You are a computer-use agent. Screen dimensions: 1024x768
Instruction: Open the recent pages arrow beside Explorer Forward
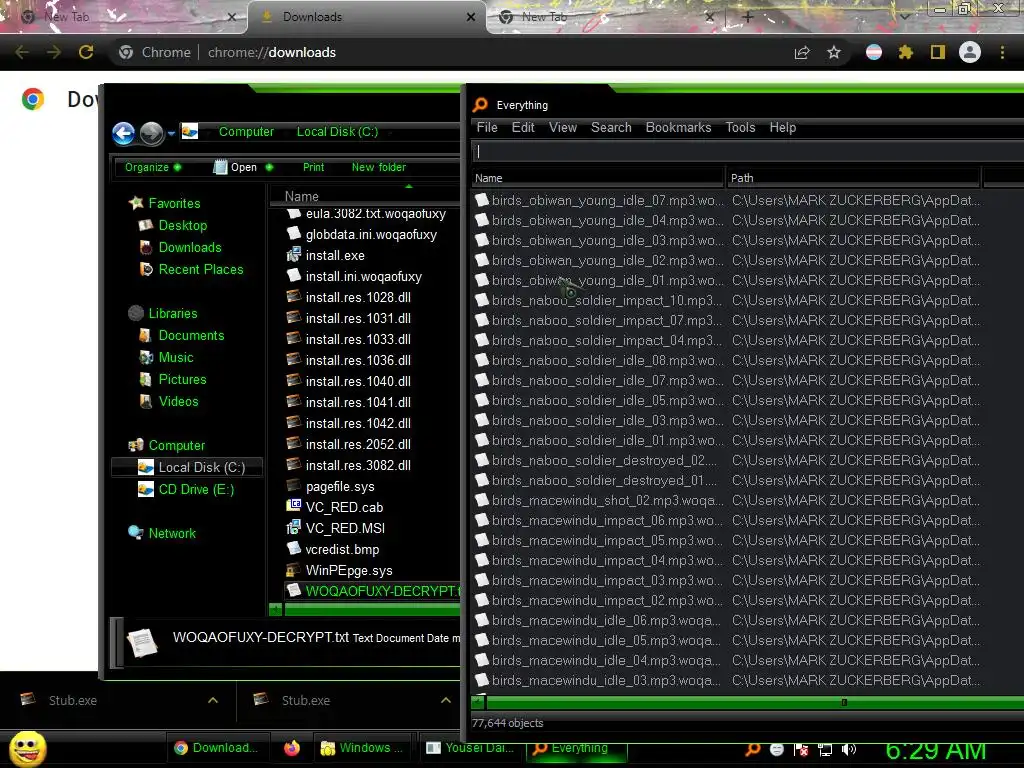(x=171, y=133)
